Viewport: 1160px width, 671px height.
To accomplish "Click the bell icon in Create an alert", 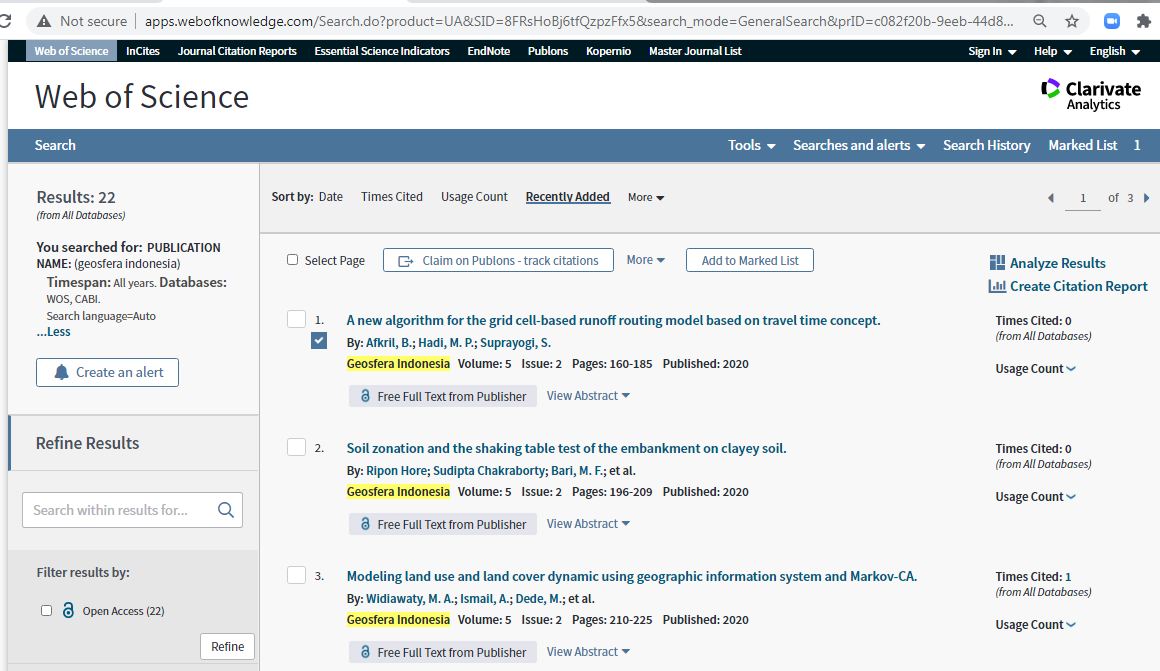I will pyautogui.click(x=61, y=372).
